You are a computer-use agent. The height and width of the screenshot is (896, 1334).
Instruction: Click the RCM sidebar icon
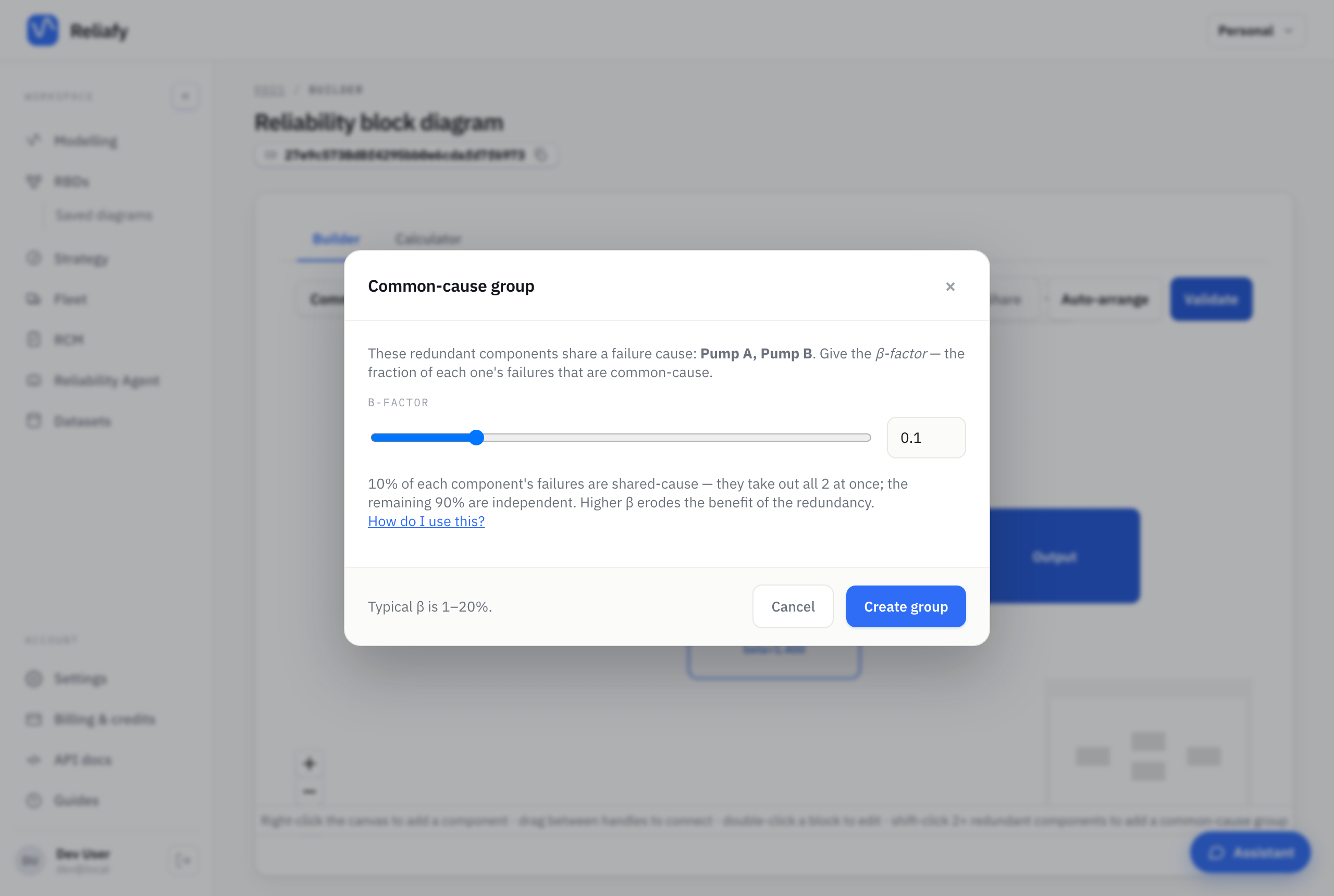pyautogui.click(x=34, y=340)
